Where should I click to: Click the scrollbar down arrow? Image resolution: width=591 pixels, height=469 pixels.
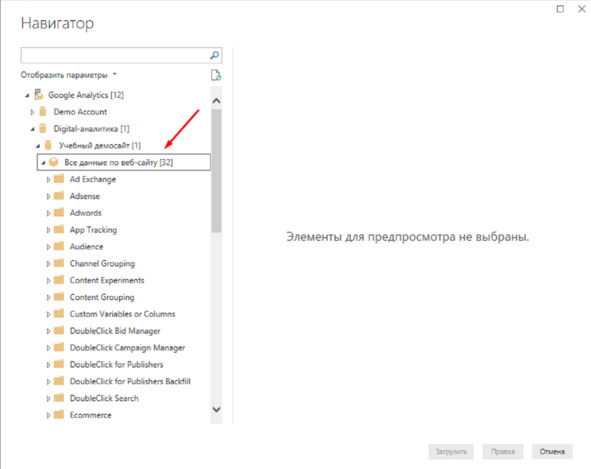[x=216, y=409]
